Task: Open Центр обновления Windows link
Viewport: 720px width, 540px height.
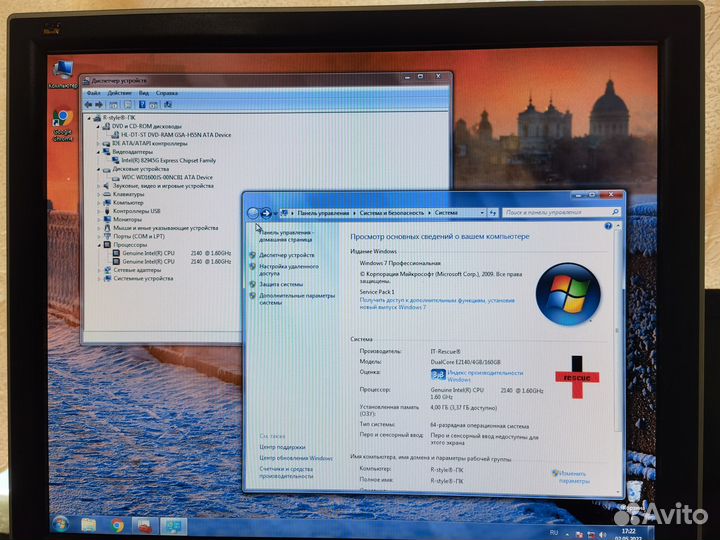Action: coord(296,458)
